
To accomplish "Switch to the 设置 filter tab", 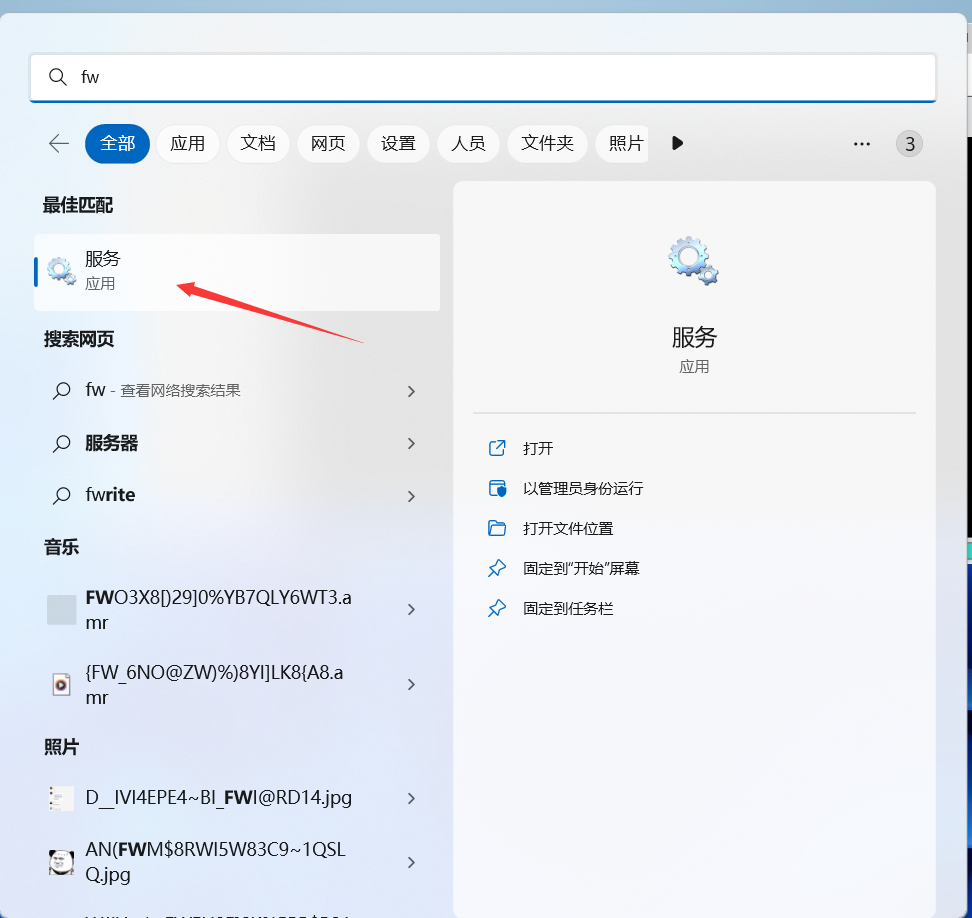I will (x=398, y=144).
